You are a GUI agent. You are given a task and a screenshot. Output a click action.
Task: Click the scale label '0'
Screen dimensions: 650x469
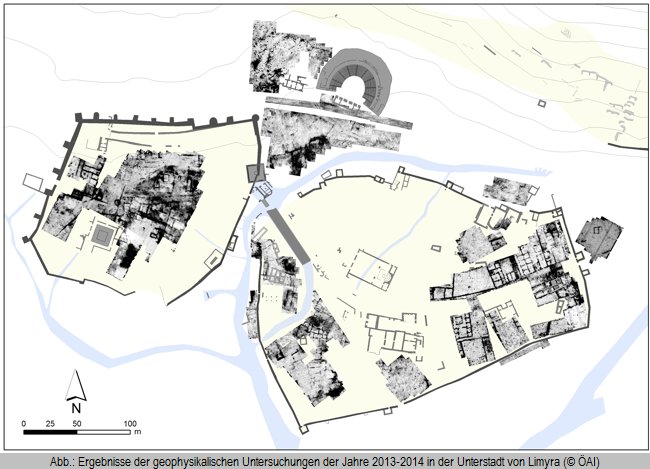[x=24, y=423]
